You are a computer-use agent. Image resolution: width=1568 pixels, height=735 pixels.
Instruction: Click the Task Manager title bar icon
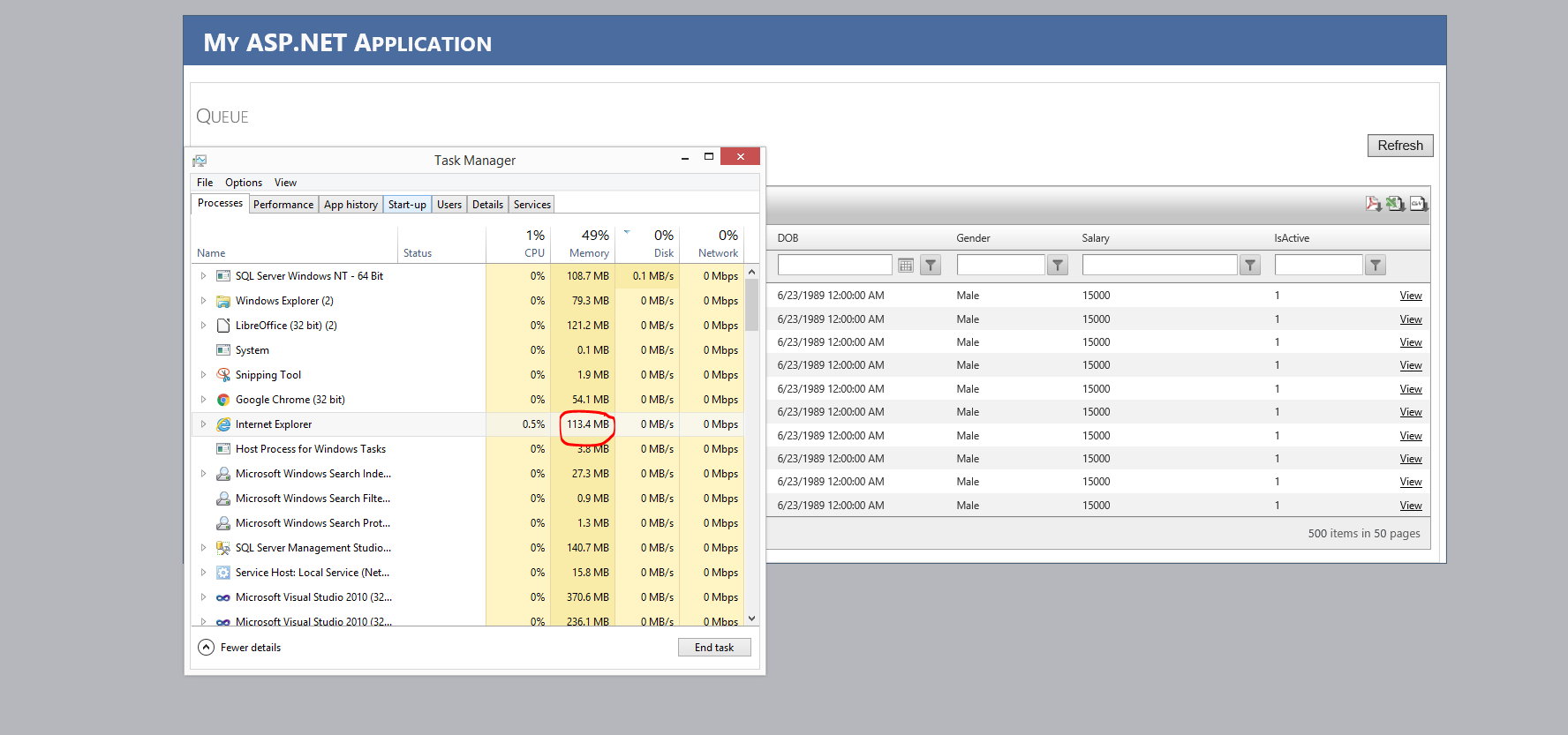[200, 161]
